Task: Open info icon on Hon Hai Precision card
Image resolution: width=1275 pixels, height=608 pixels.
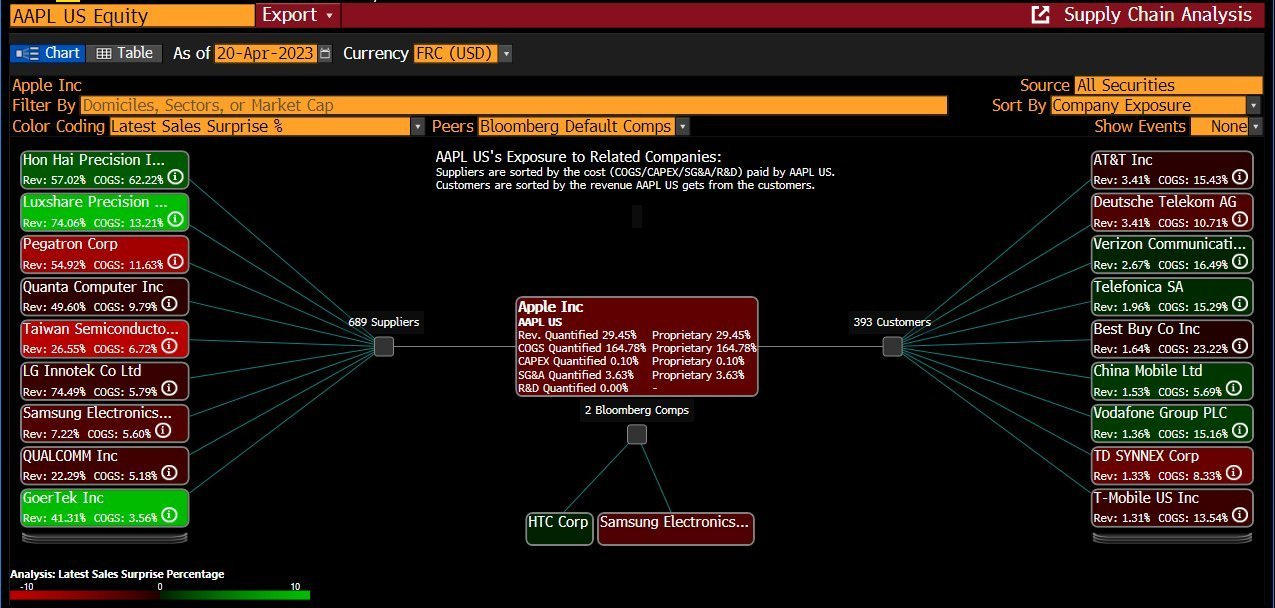Action: tap(175, 177)
